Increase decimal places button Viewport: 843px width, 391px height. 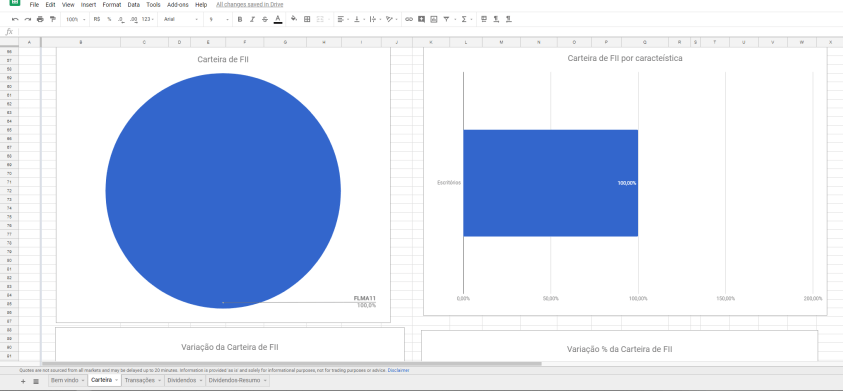click(133, 19)
